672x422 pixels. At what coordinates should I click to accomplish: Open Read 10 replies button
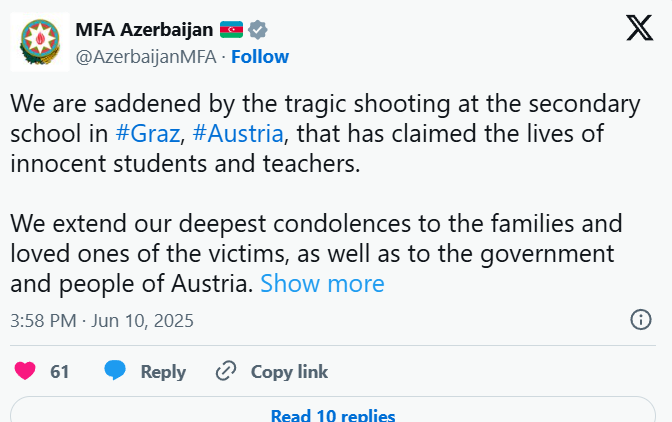click(333, 410)
